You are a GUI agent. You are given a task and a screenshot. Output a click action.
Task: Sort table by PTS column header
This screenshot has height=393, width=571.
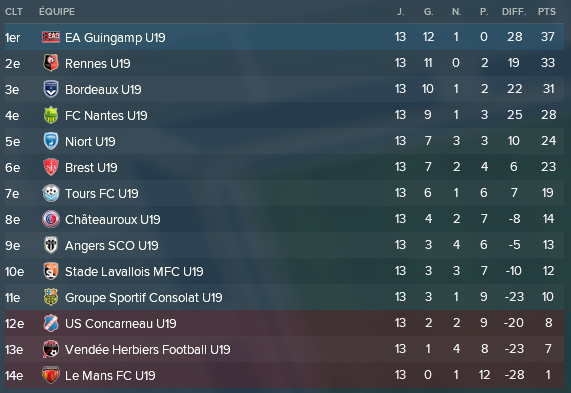[x=547, y=12]
